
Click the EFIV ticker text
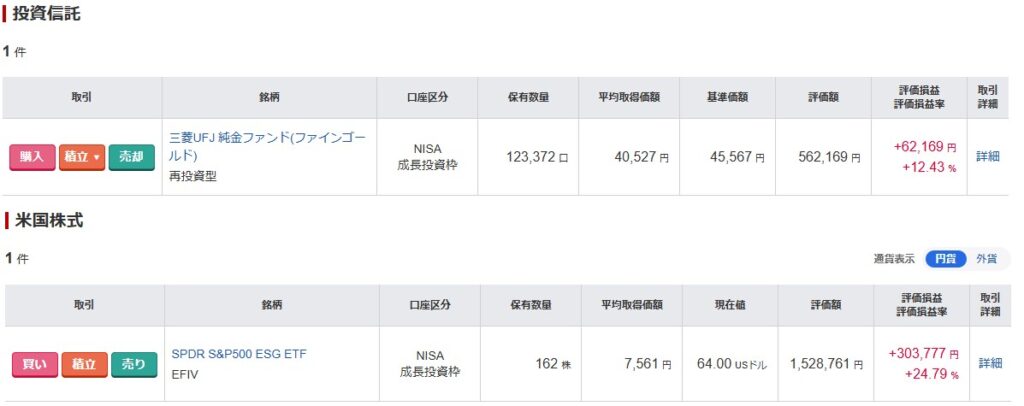click(x=187, y=374)
